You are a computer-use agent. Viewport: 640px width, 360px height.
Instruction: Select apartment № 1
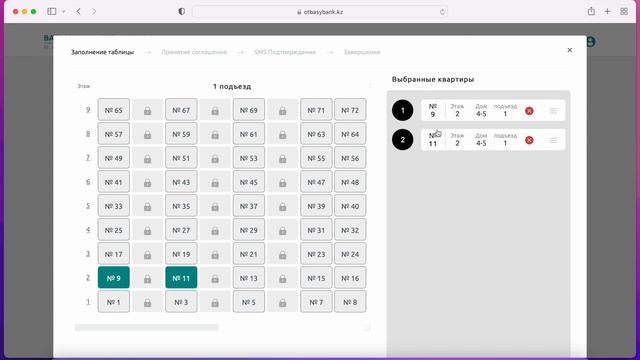(x=113, y=302)
